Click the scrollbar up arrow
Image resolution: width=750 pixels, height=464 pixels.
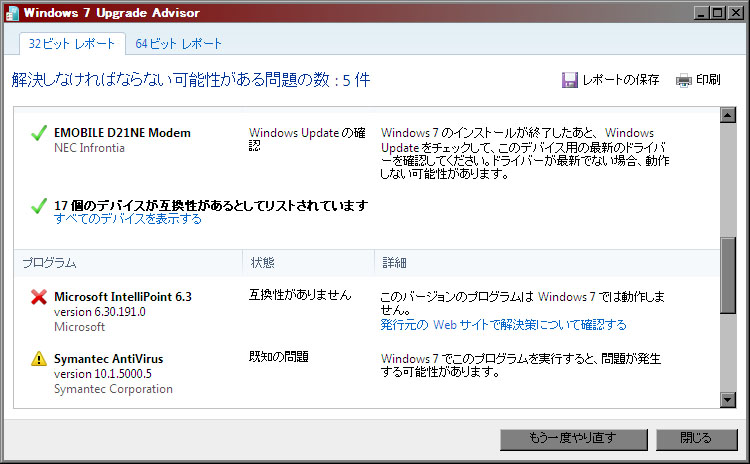click(x=728, y=118)
